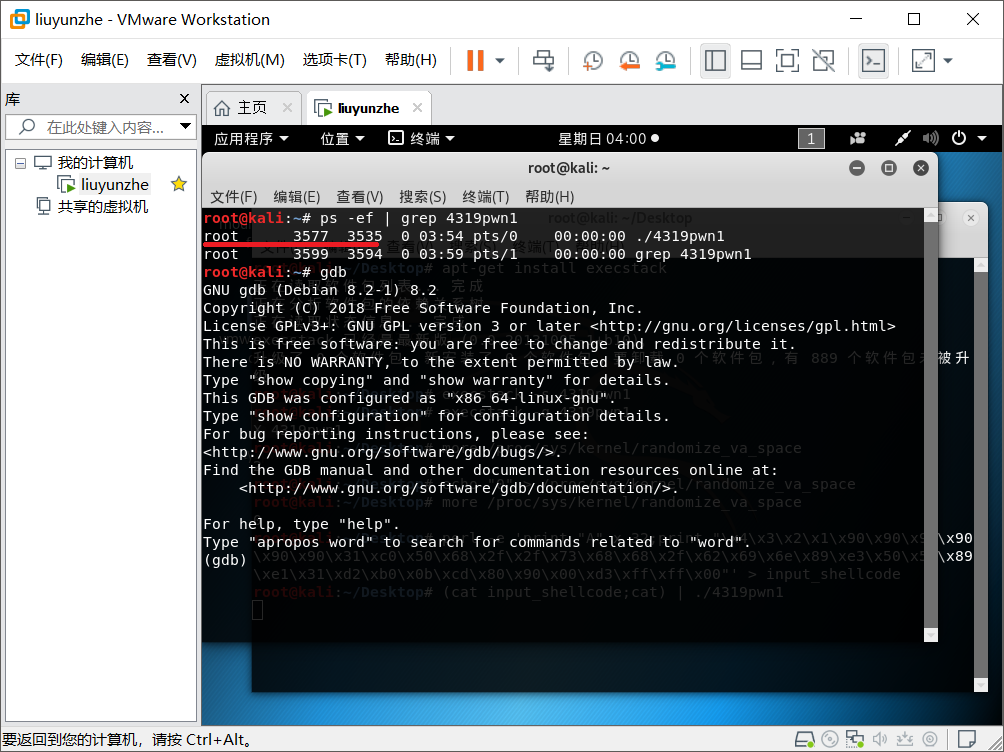The height and width of the screenshot is (752, 1004).
Task: Click the background terminal scroll-down arrow
Action: (x=980, y=685)
